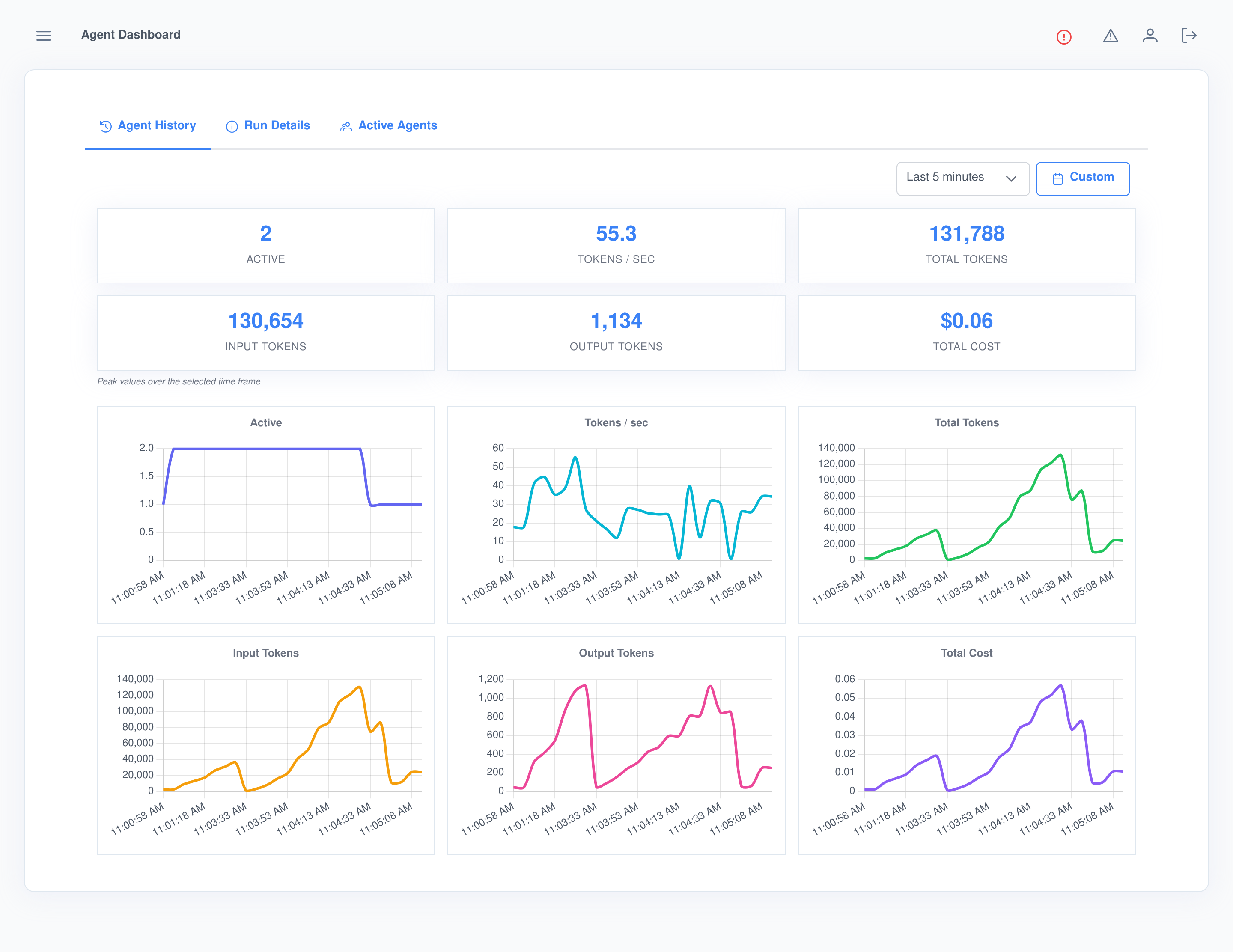Click the 1,134 output tokens value

click(x=616, y=321)
